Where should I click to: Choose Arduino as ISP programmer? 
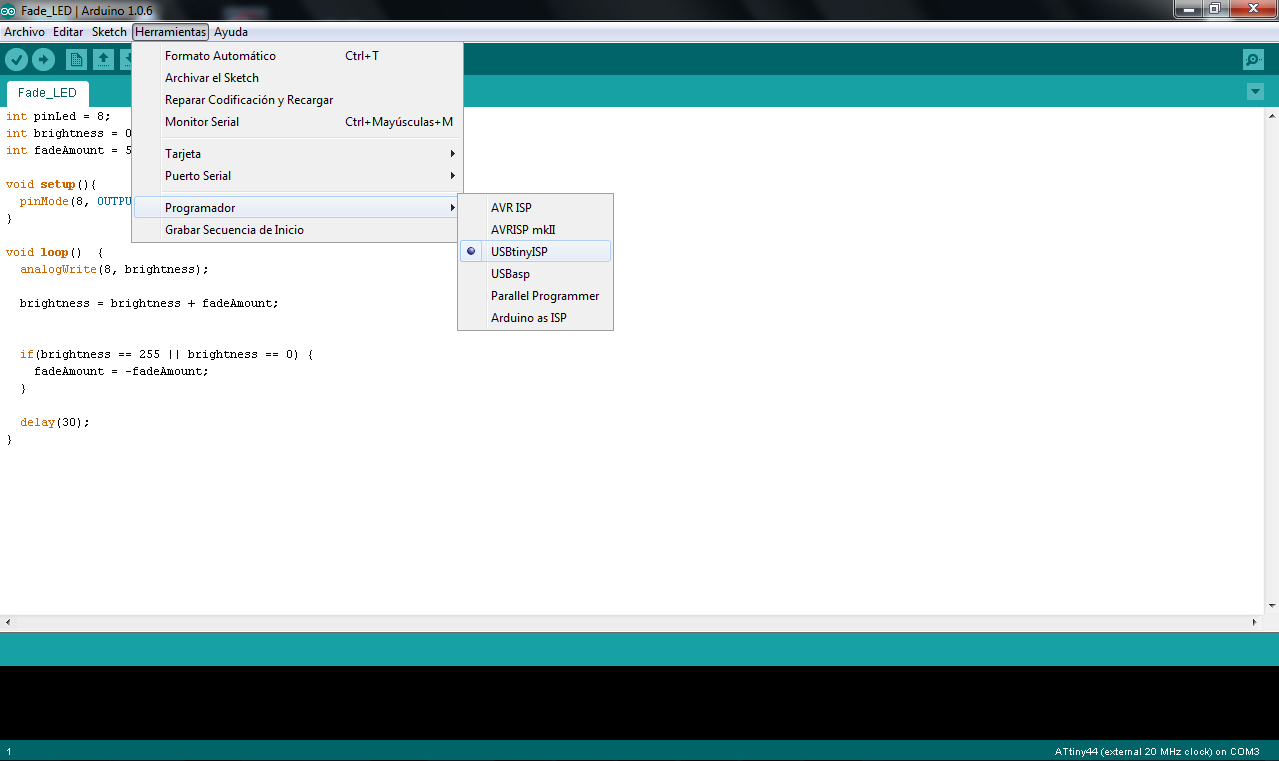click(534, 317)
